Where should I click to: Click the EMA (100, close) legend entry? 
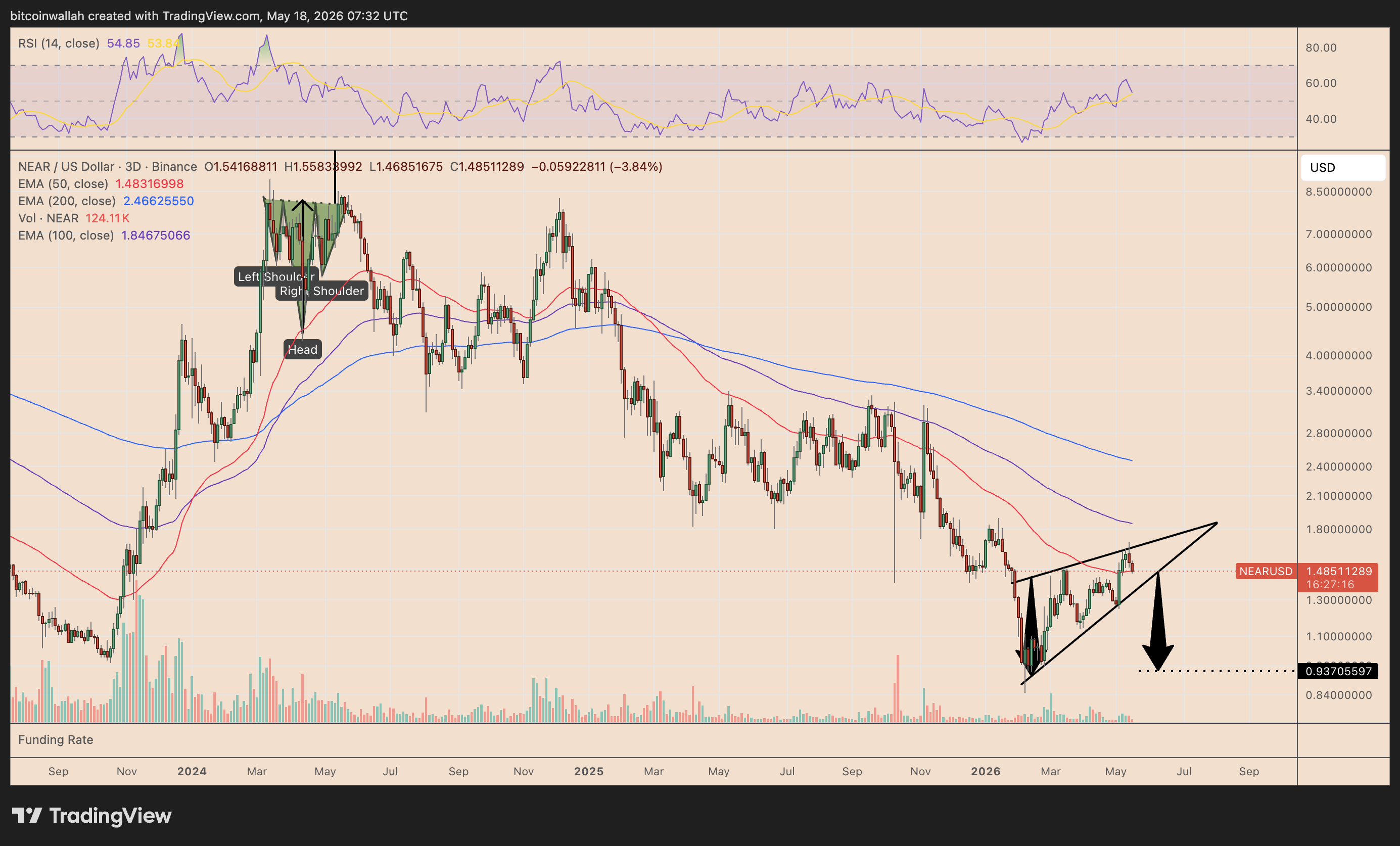(66, 235)
